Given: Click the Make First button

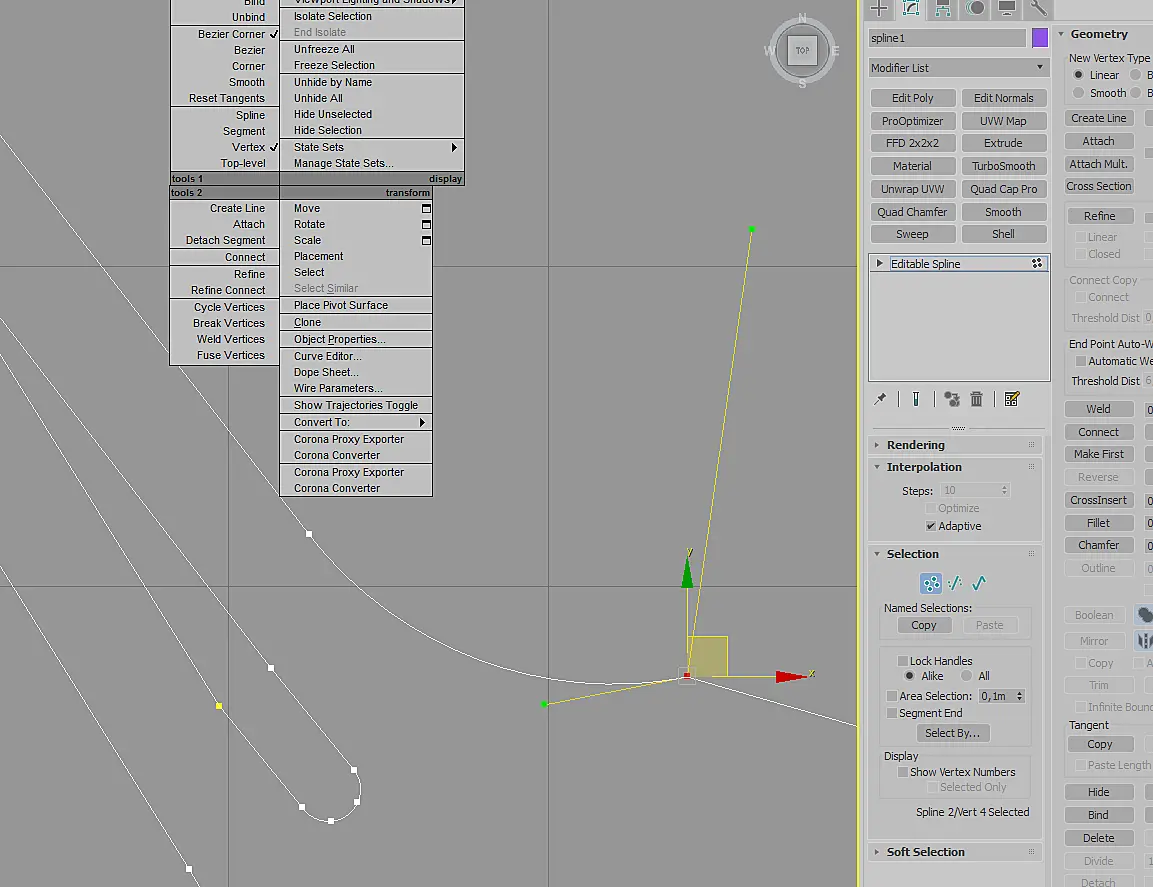Looking at the screenshot, I should tap(1099, 454).
